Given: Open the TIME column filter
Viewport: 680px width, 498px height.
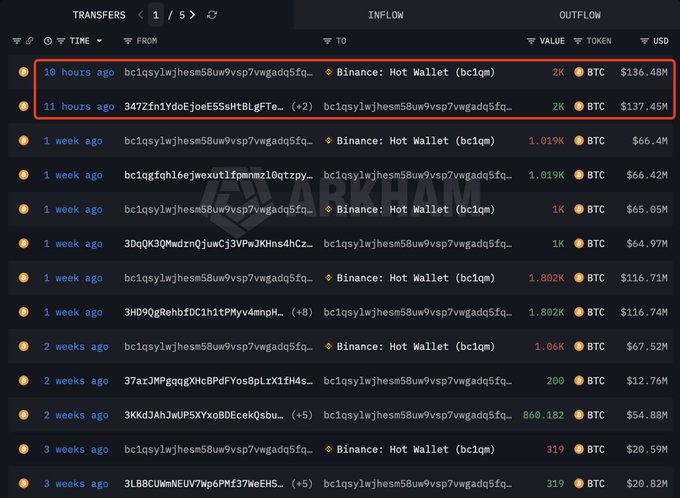Looking at the screenshot, I should (61, 41).
